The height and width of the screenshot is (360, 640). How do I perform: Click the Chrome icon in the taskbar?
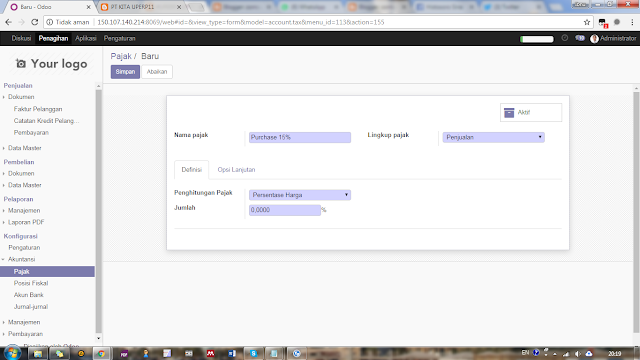(101, 353)
